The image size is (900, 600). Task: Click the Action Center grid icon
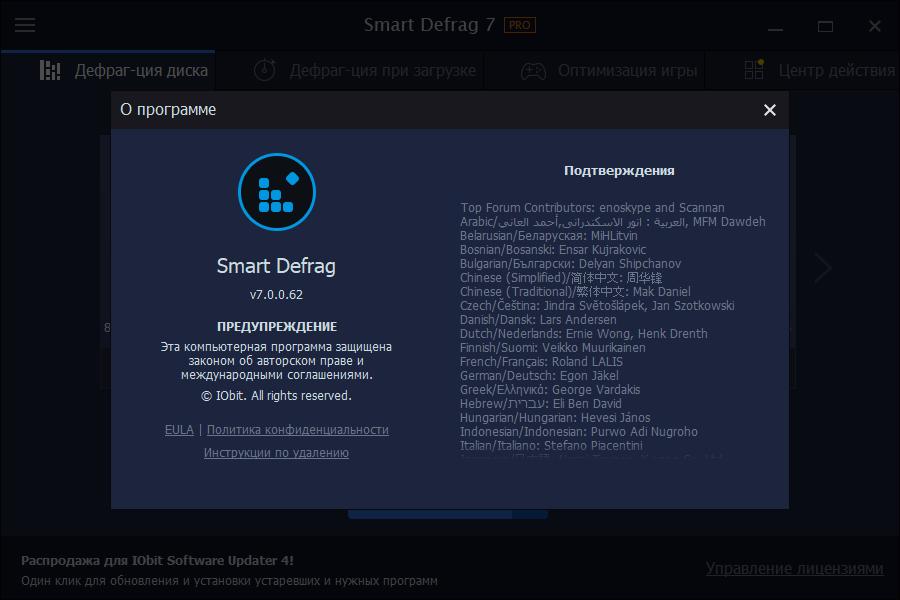(754, 69)
